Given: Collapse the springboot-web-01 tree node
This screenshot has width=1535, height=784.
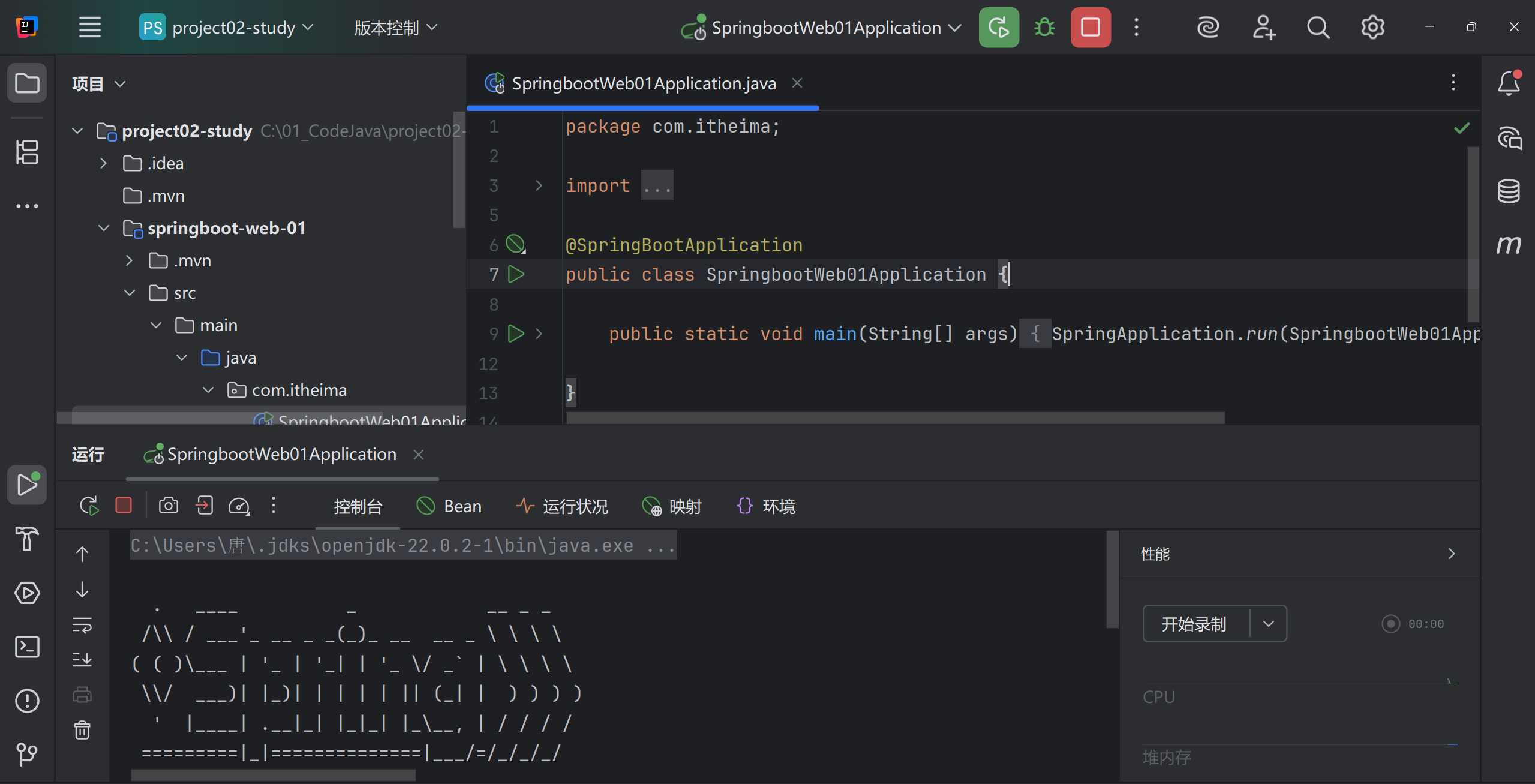Looking at the screenshot, I should coord(103,228).
